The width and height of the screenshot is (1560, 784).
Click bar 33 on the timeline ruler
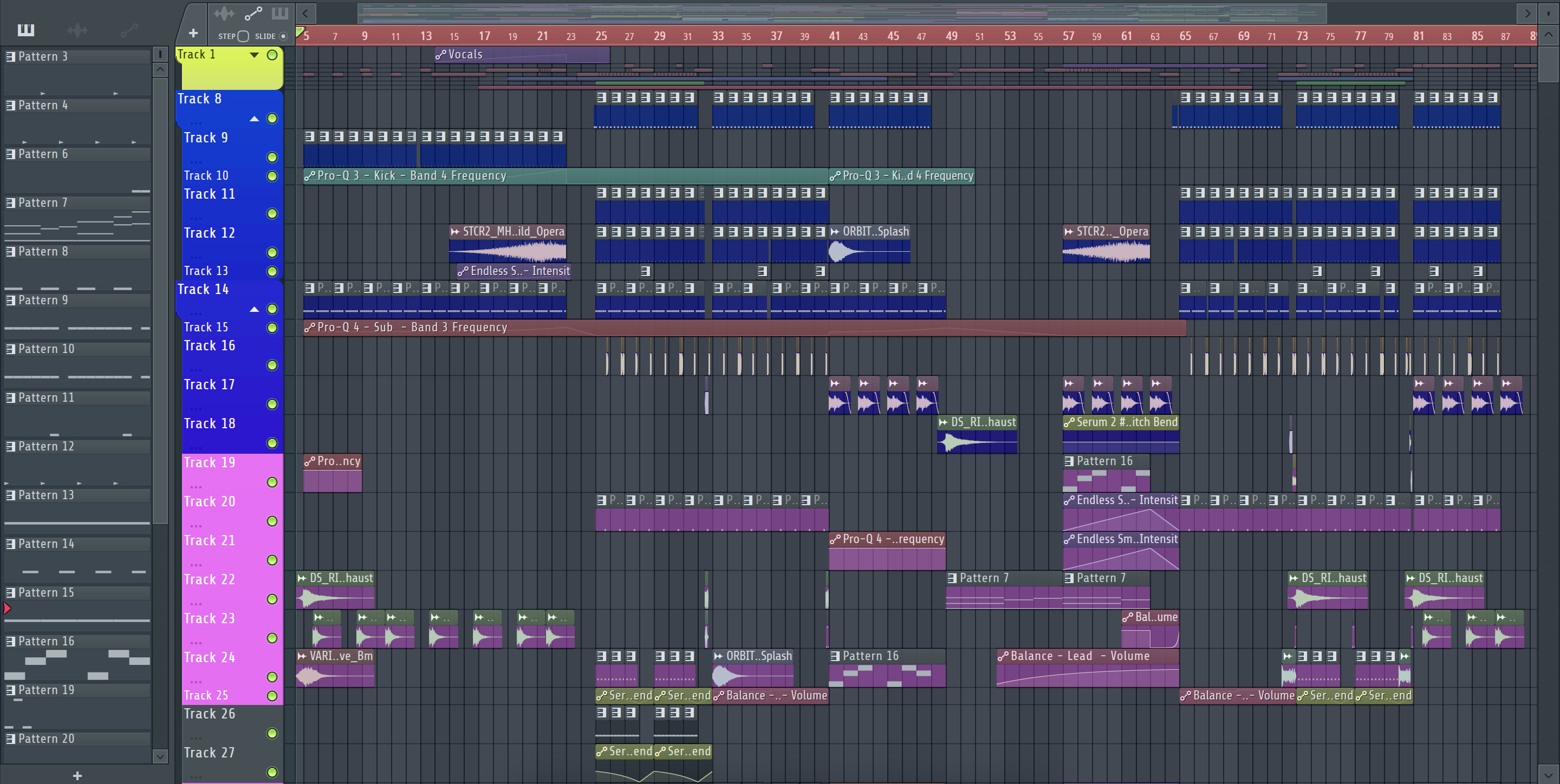click(x=718, y=36)
